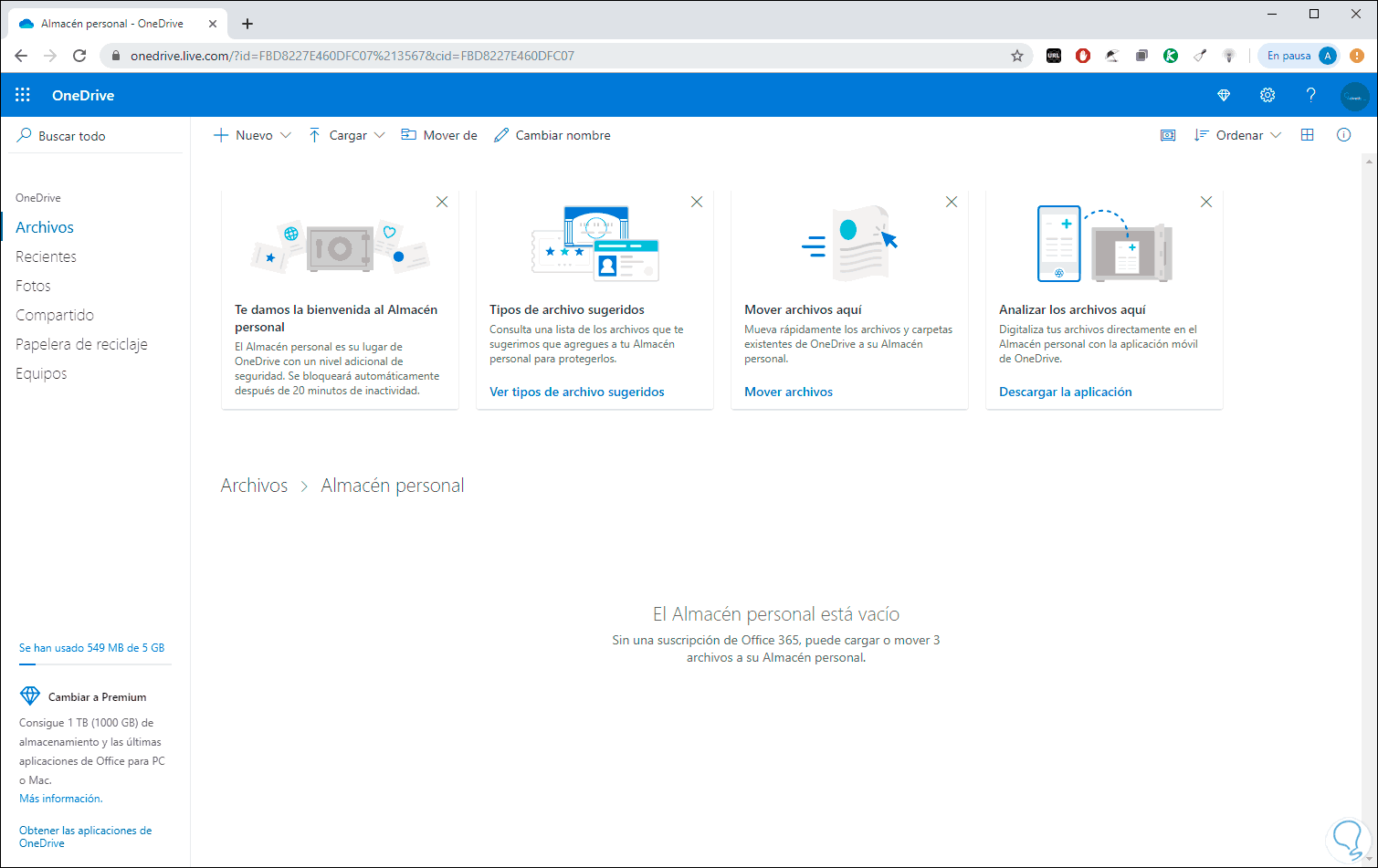Open Papelera de reciclaje

(x=81, y=344)
